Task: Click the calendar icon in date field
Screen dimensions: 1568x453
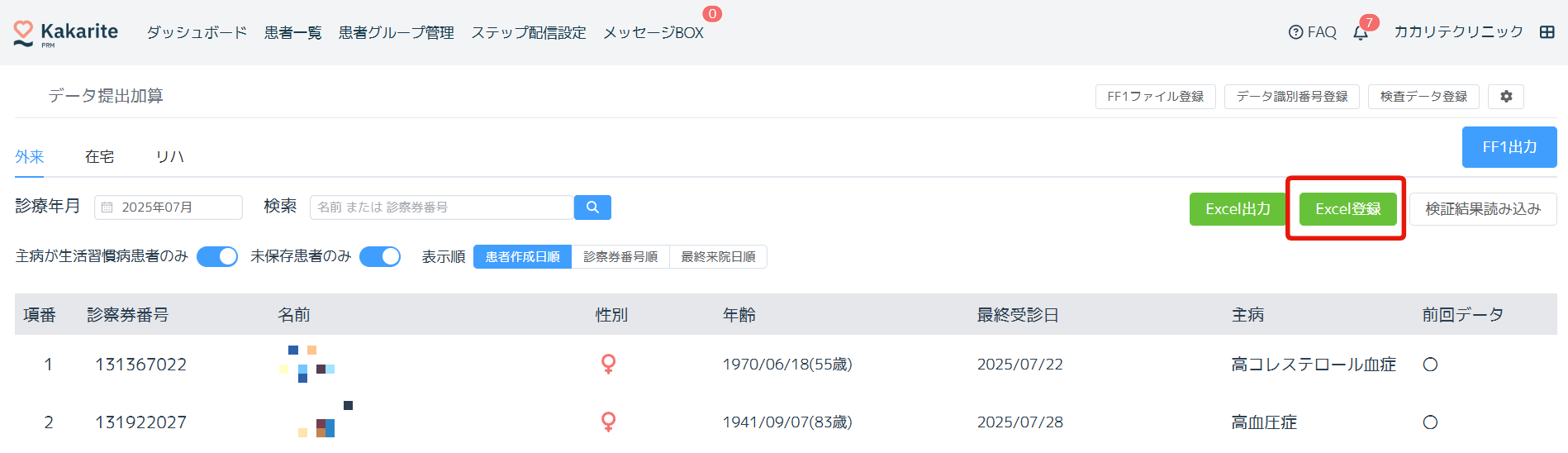Action: coord(107,207)
